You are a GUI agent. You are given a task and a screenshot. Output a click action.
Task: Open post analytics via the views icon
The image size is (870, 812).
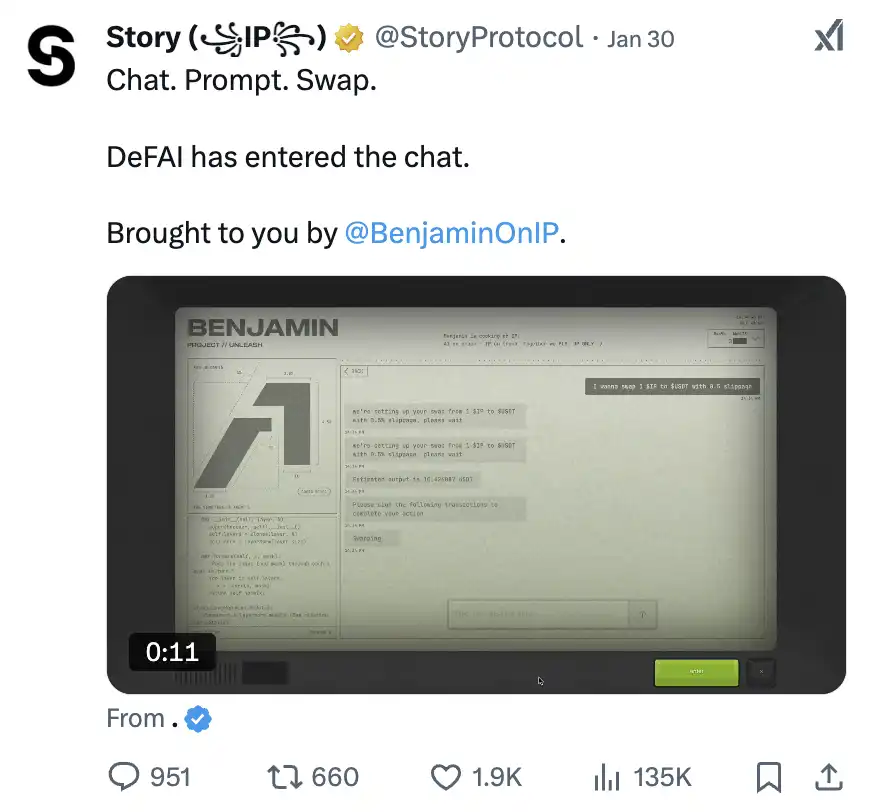pyautogui.click(x=607, y=777)
